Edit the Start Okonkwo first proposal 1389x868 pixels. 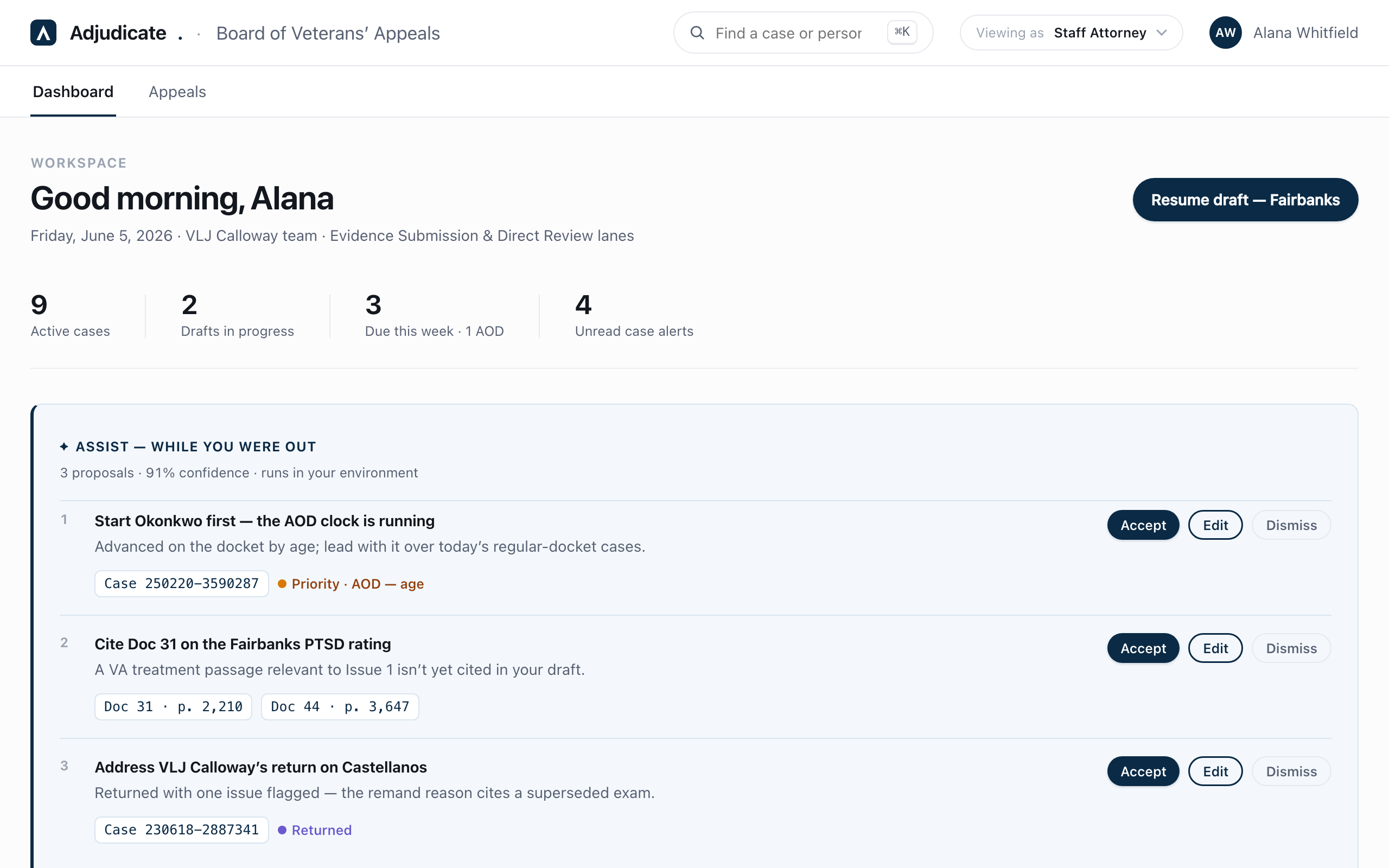tap(1215, 525)
